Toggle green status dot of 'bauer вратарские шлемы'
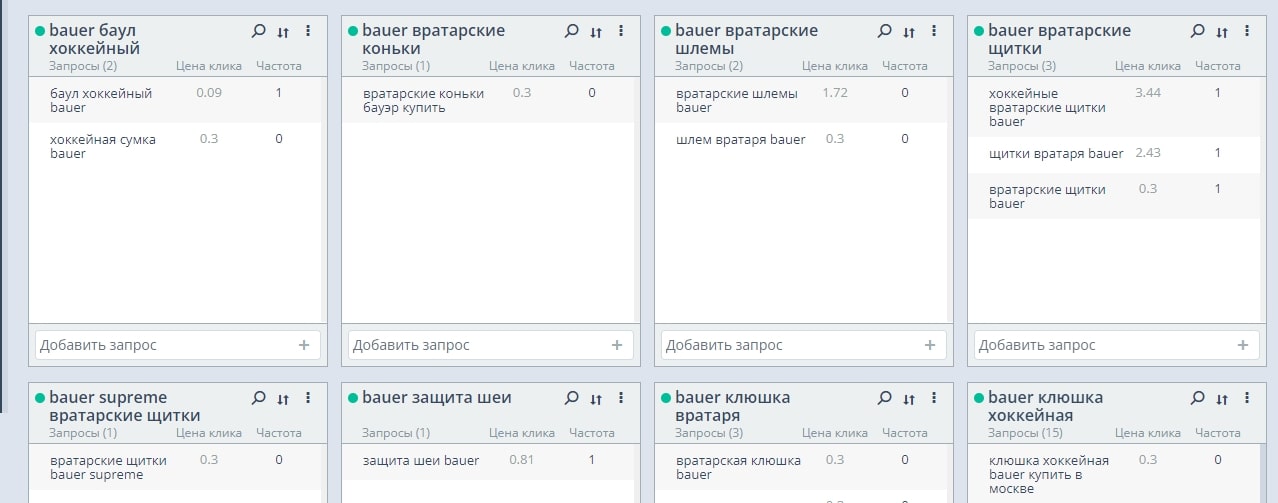The height and width of the screenshot is (503, 1278). 666,31
